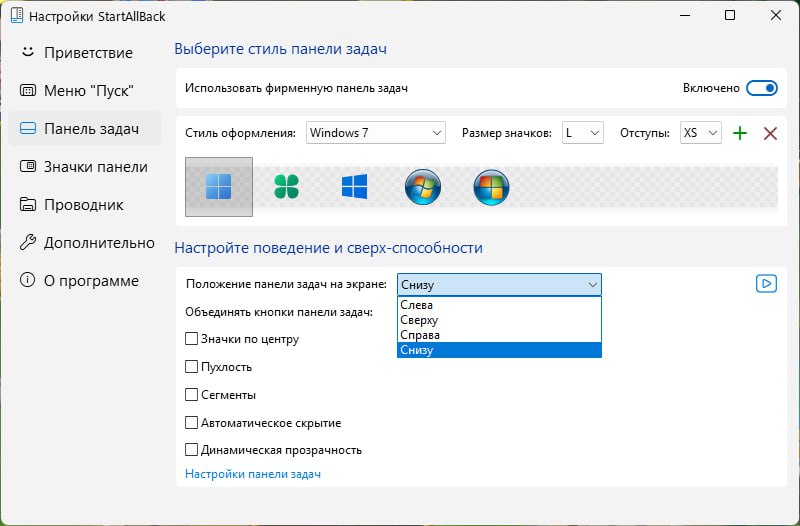Go to the 'Меню "Пуск"' section
Viewport: 800px width, 526px height.
(x=88, y=90)
